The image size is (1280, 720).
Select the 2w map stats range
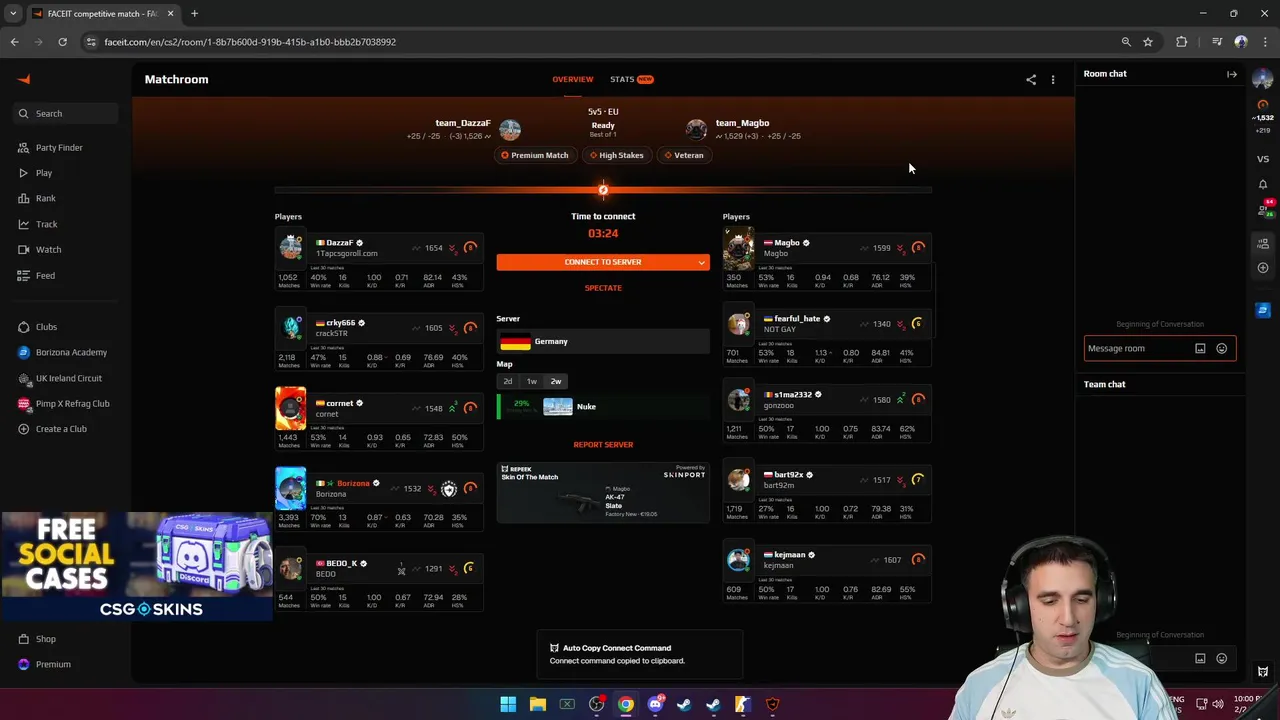click(x=555, y=381)
